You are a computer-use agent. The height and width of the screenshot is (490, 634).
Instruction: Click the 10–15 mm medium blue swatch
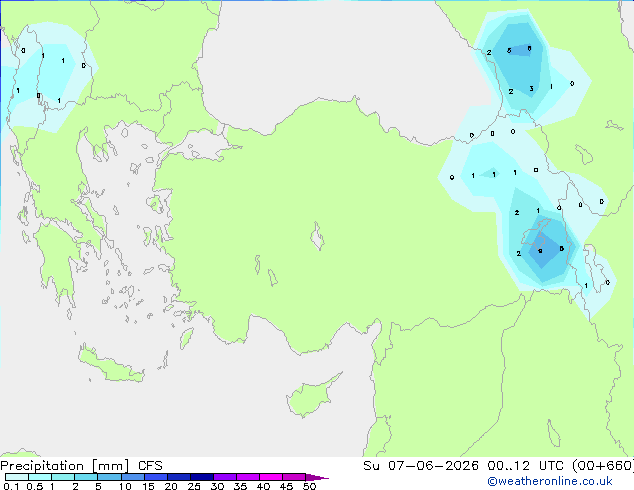(x=133, y=477)
